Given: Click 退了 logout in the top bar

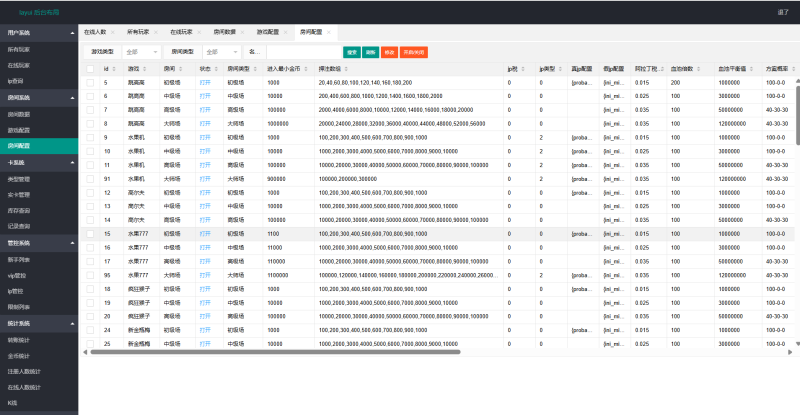Looking at the screenshot, I should coord(783,12).
